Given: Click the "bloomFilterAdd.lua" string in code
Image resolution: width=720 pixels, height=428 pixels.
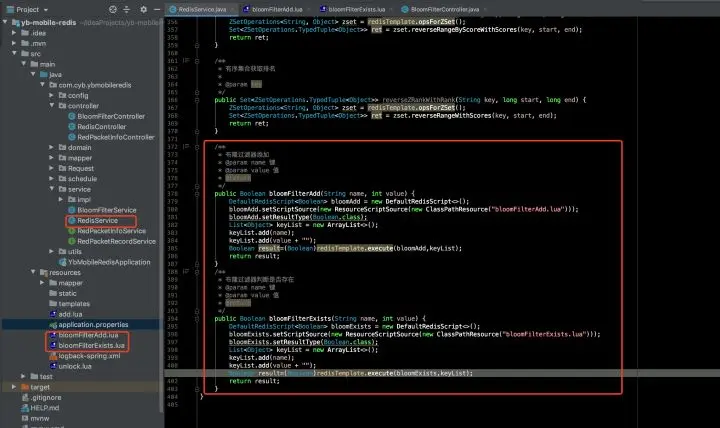Looking at the screenshot, I should [528, 209].
